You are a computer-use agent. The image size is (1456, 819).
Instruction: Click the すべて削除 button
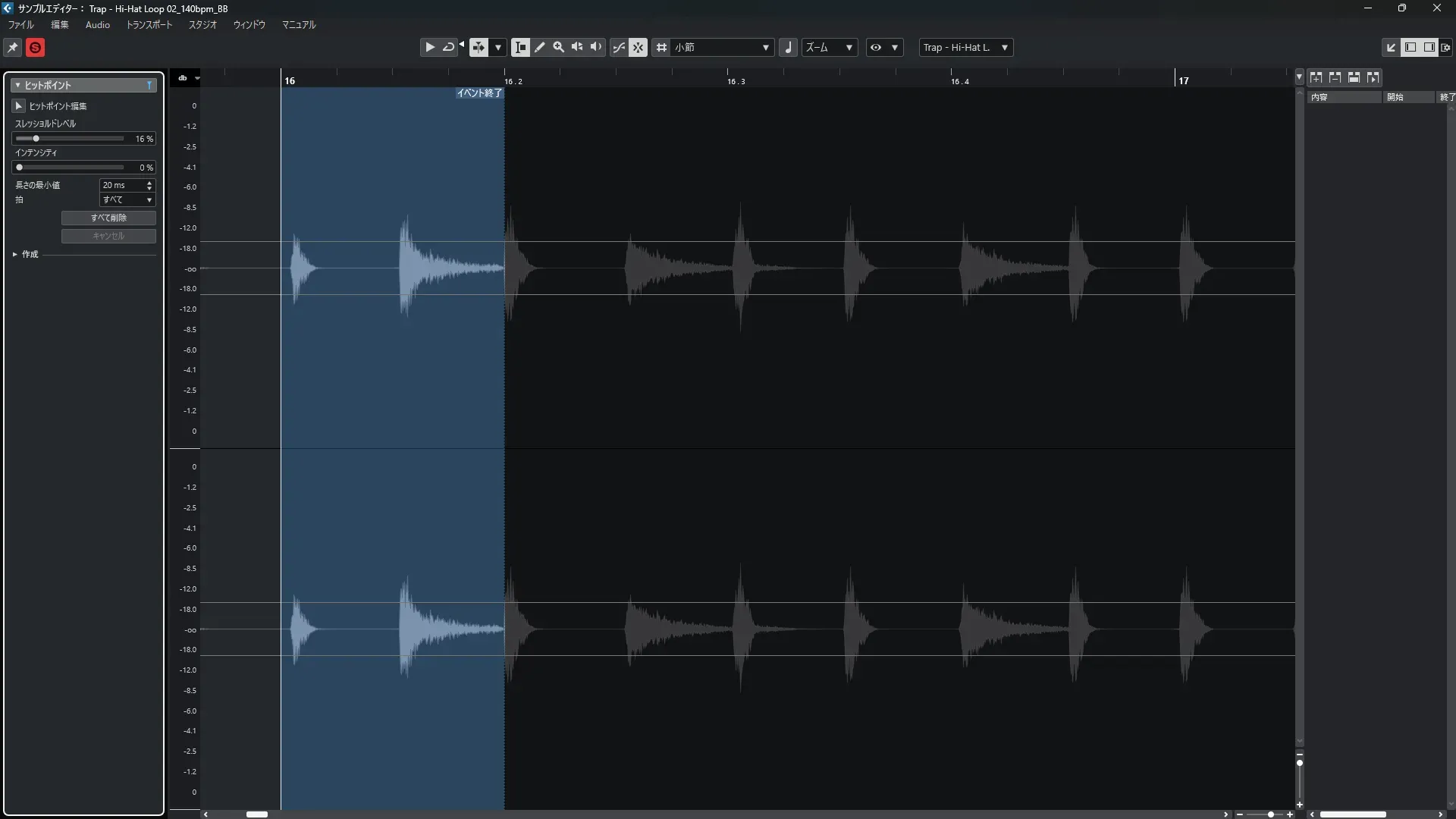[108, 218]
